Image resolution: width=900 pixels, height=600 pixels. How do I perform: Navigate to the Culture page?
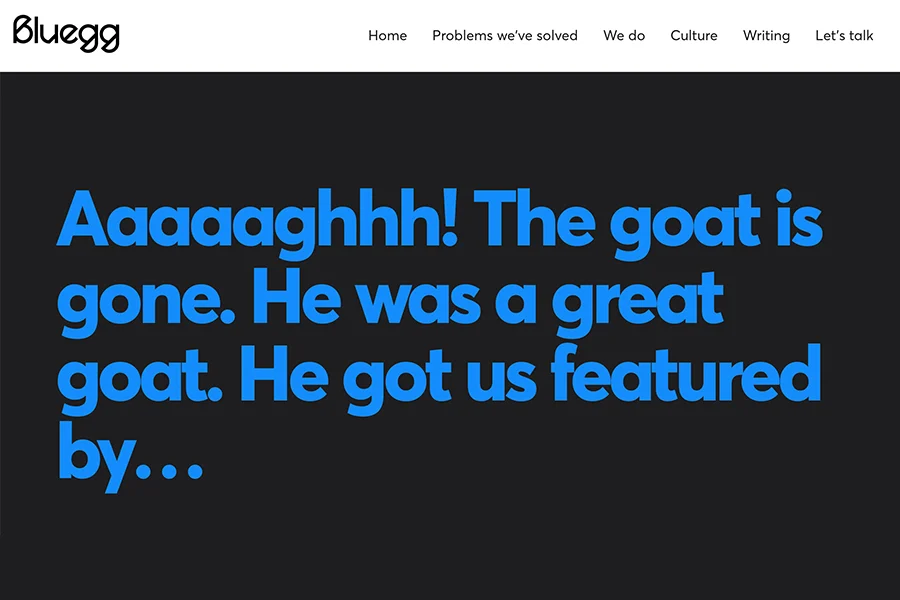point(694,36)
